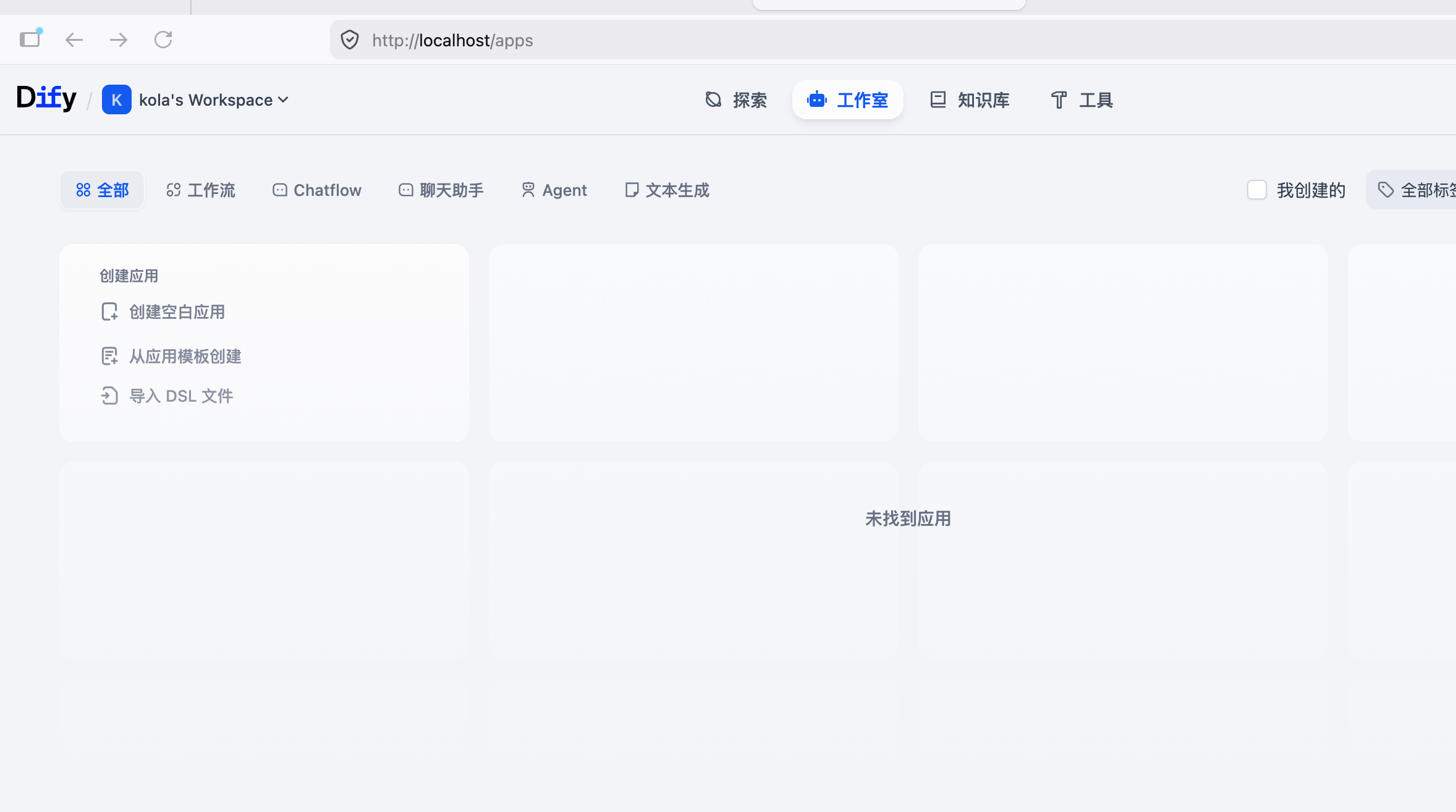This screenshot has height=812, width=1456.
Task: Open the 探索 explore tab
Action: tap(736, 99)
